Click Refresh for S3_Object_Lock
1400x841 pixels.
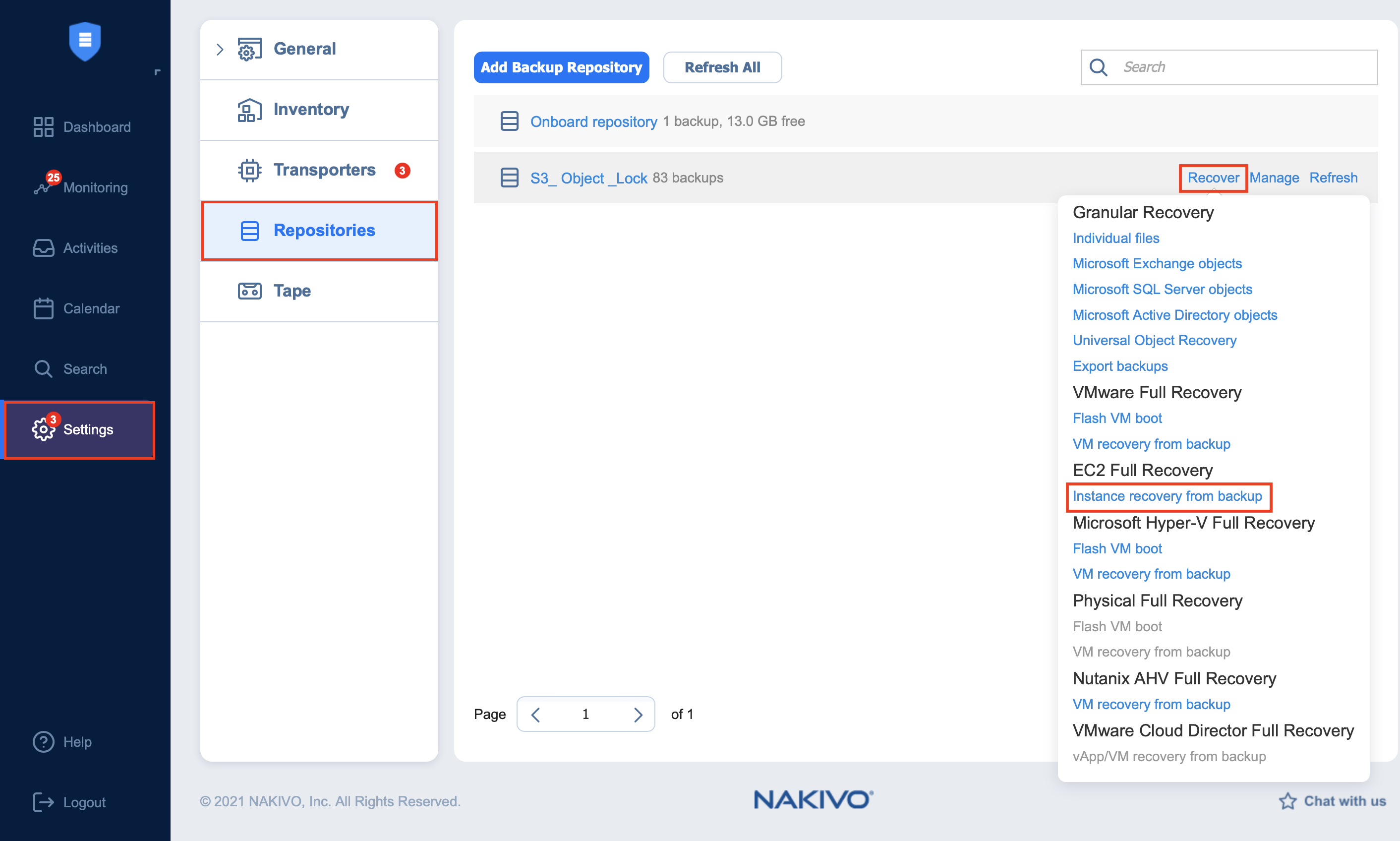point(1333,178)
